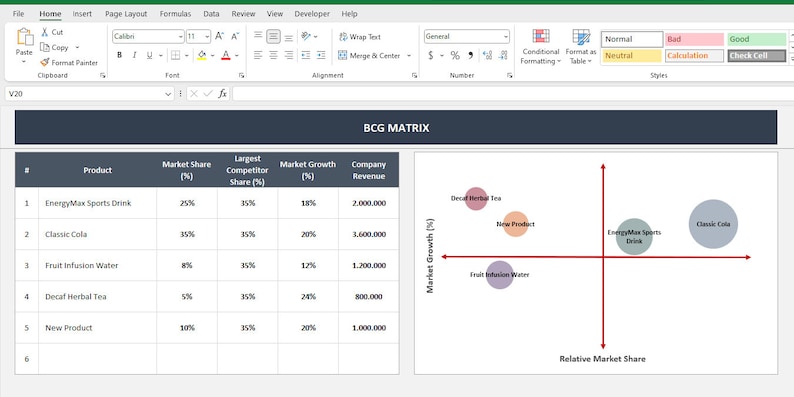The image size is (794, 397).
Task: Switch to the Data tab
Action: click(211, 14)
